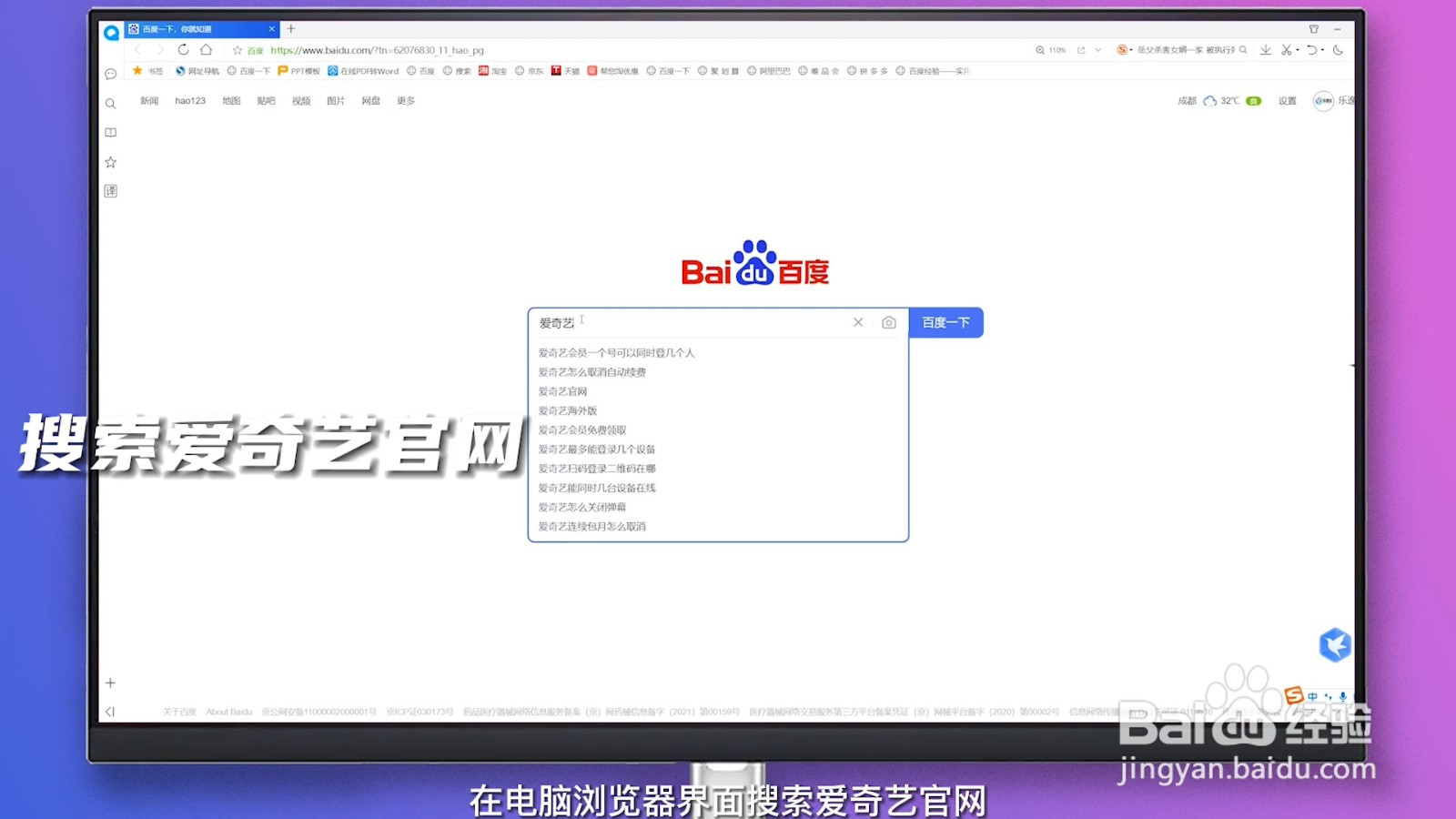Click the skin shirt icon in title bar

pyautogui.click(x=1314, y=29)
